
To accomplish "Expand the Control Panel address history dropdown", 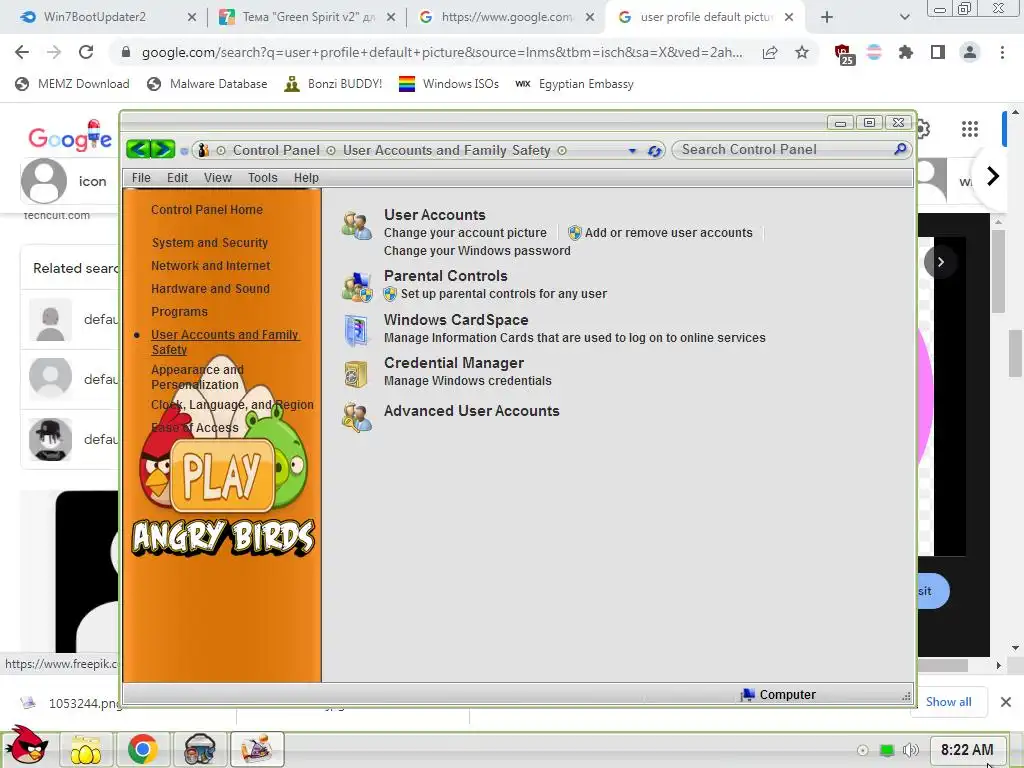I will coord(632,151).
